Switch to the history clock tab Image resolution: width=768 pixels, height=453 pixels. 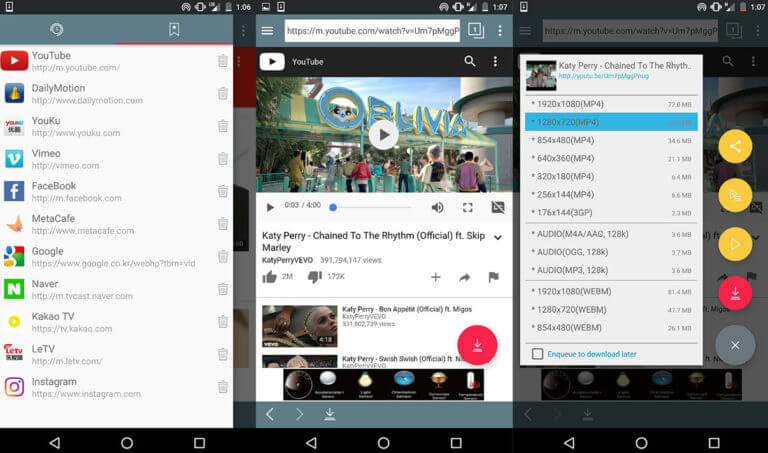(x=57, y=30)
